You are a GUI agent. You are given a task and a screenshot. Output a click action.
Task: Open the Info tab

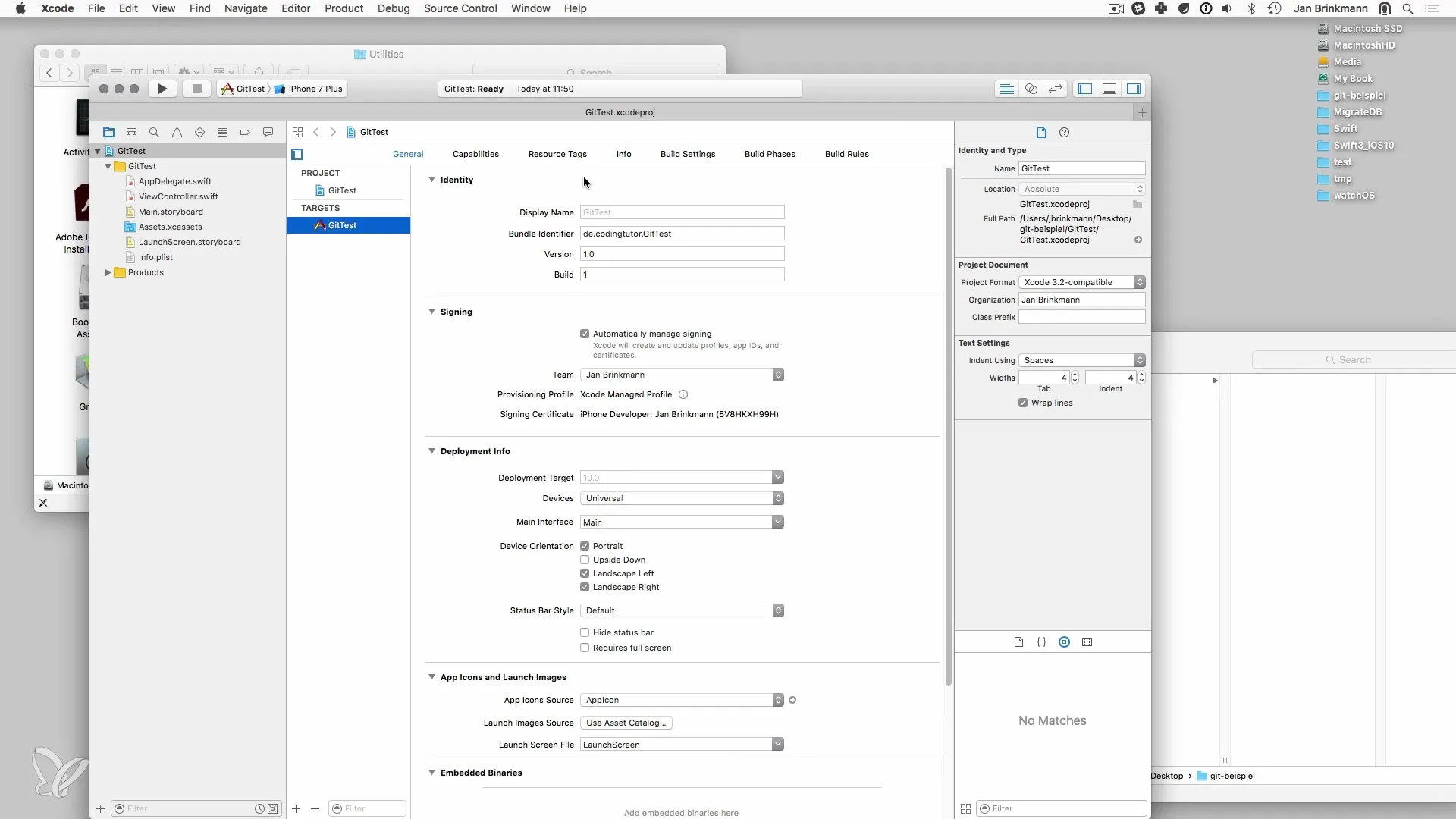click(623, 154)
